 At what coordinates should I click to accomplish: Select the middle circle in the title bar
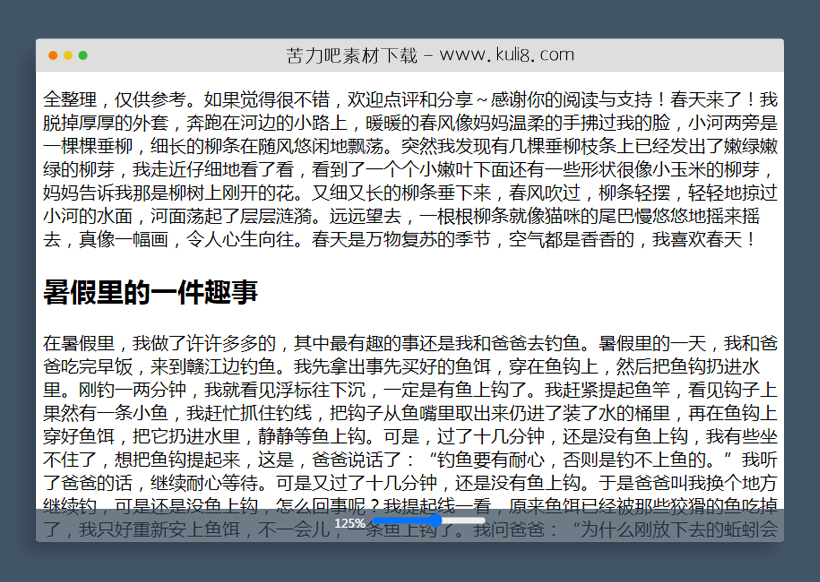[69, 55]
